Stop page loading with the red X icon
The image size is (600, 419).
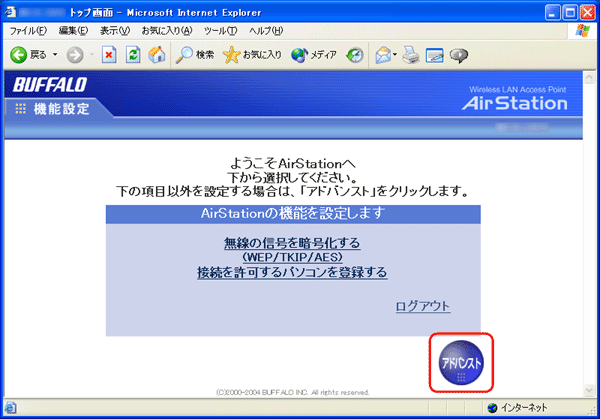point(110,55)
